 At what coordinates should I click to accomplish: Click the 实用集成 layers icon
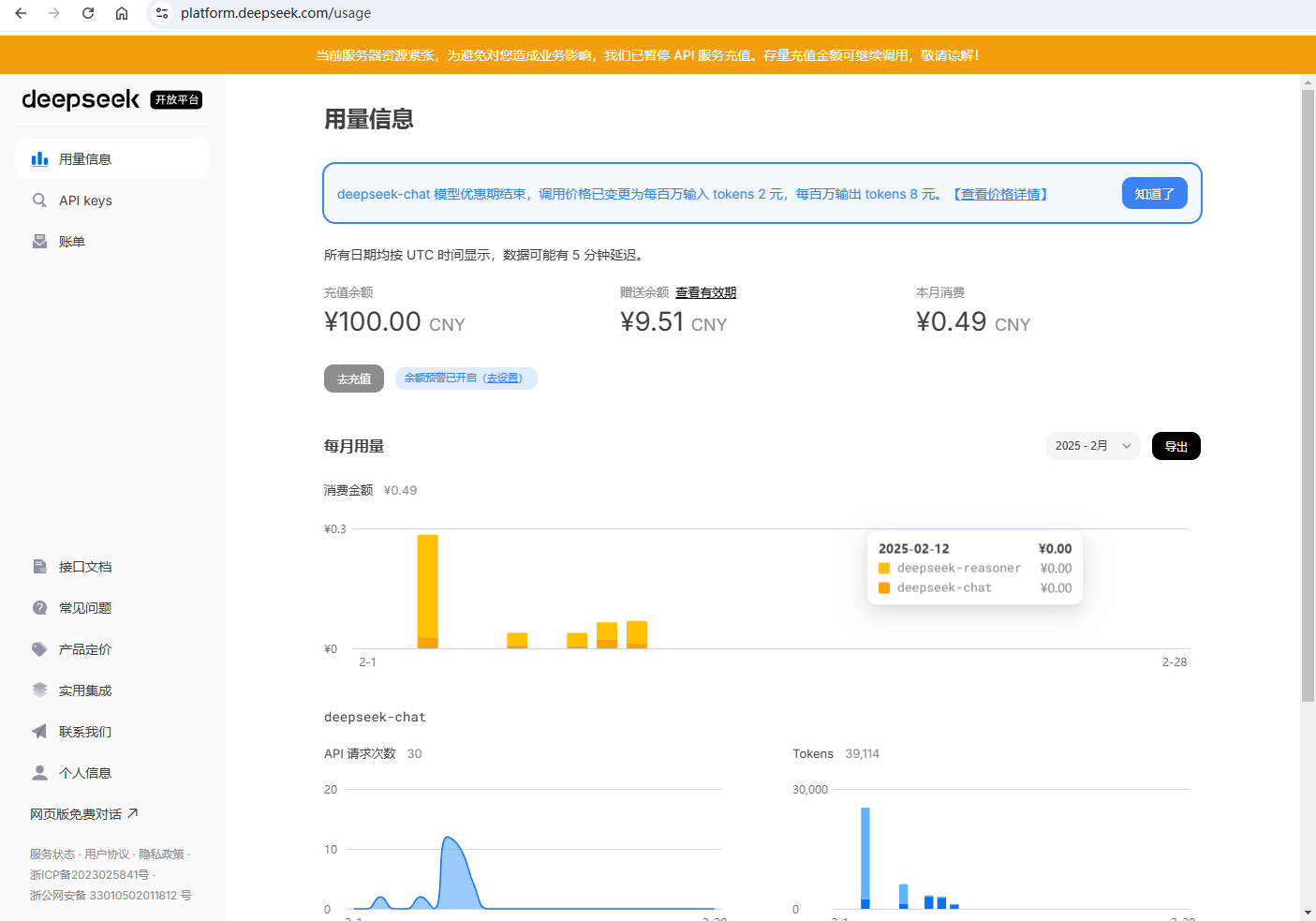click(39, 691)
